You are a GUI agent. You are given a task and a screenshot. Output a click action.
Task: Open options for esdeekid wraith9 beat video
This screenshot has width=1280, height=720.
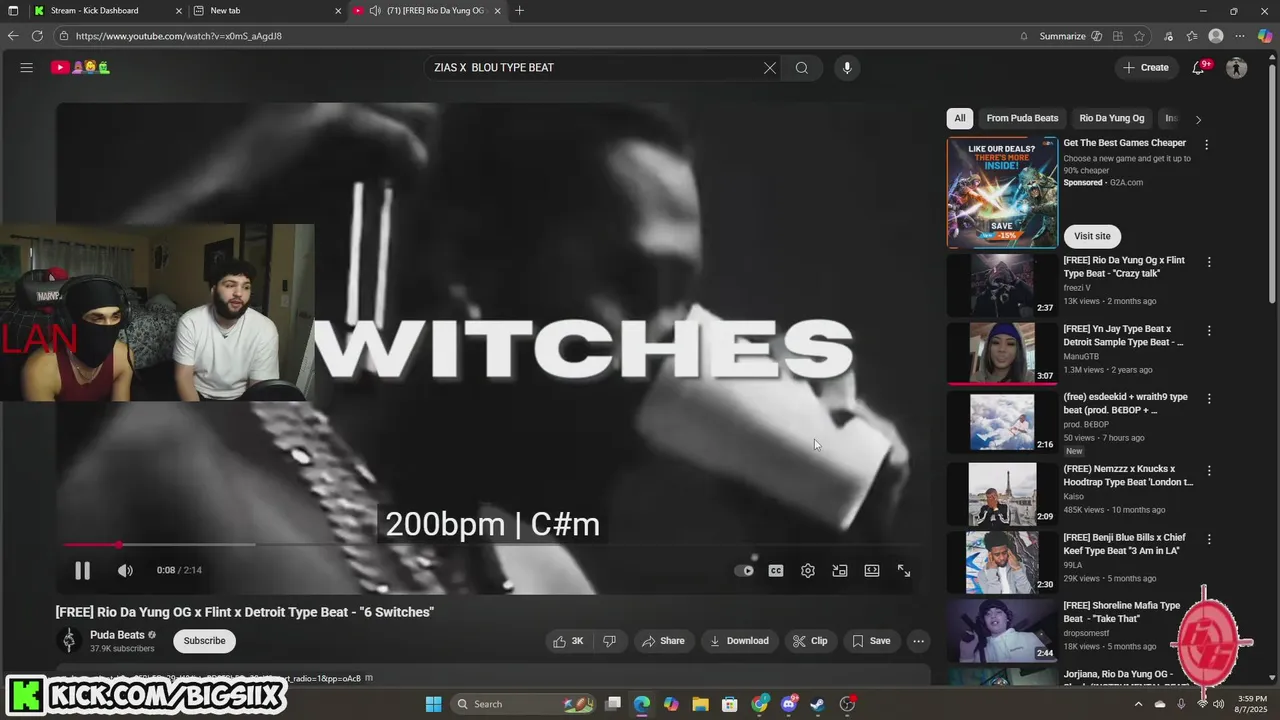tap(1209, 398)
